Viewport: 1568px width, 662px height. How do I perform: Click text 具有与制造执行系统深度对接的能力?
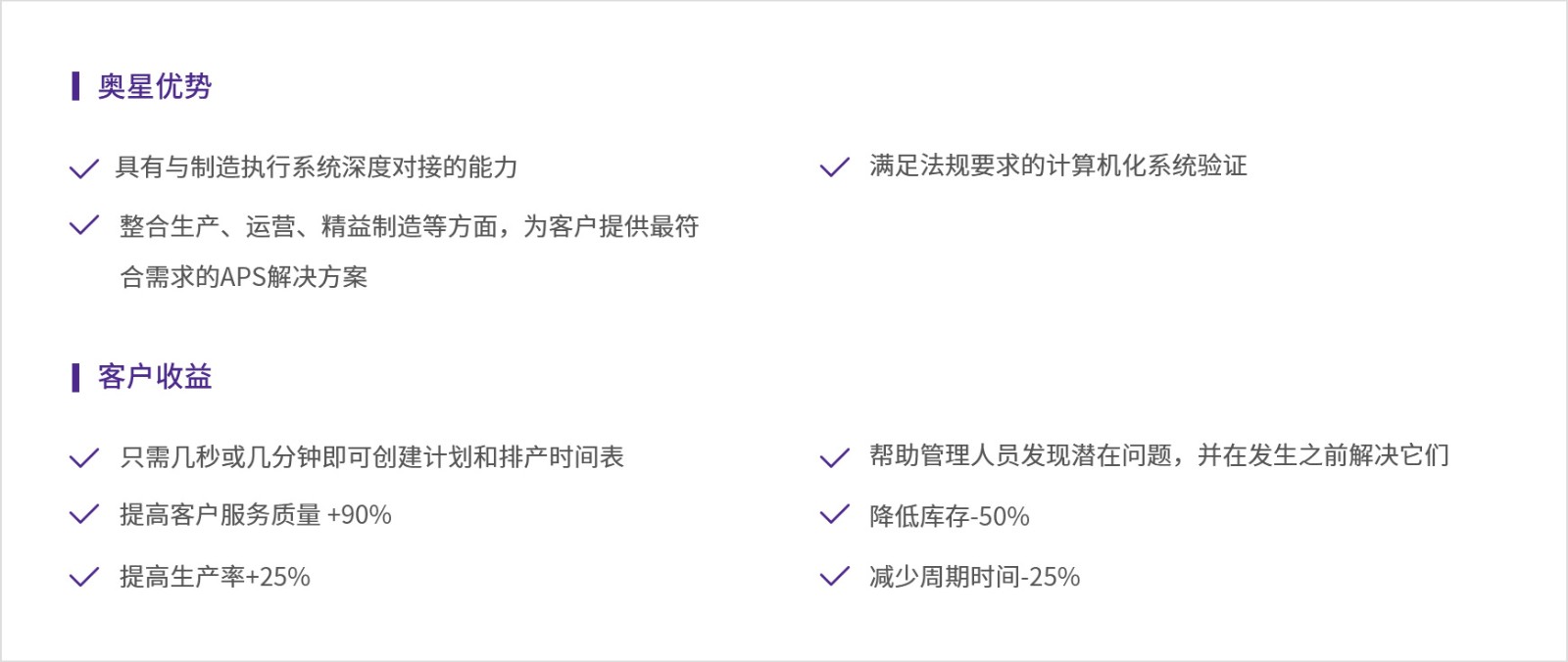point(317,167)
